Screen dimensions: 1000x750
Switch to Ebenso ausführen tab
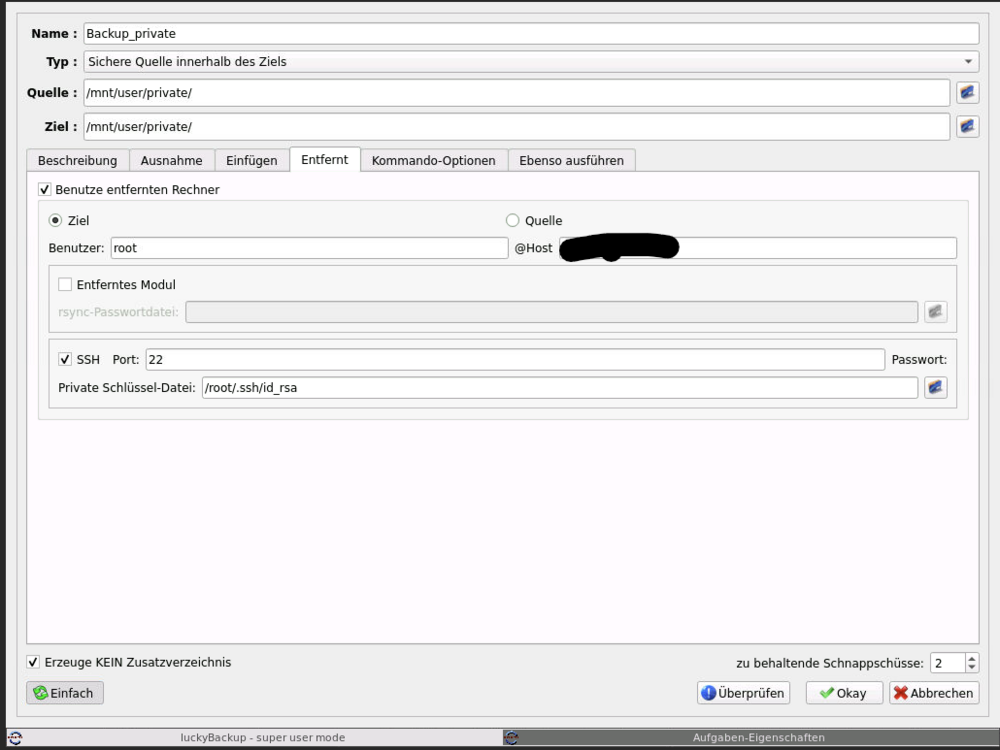(x=571, y=160)
